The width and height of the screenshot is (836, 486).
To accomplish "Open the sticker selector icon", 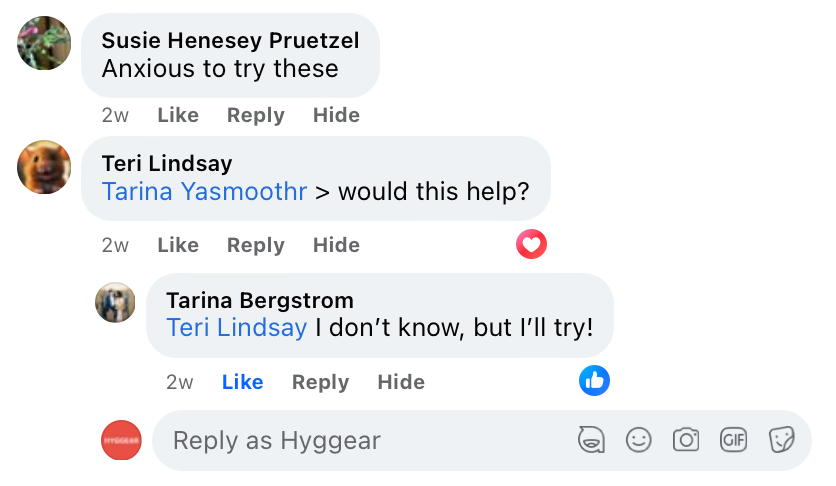I will click(781, 440).
